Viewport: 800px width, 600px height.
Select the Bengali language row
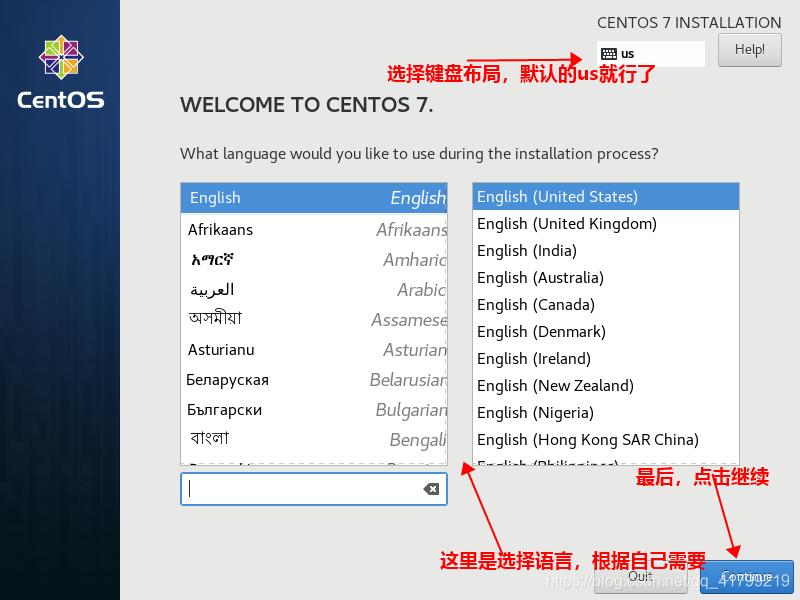pyautogui.click(x=314, y=440)
